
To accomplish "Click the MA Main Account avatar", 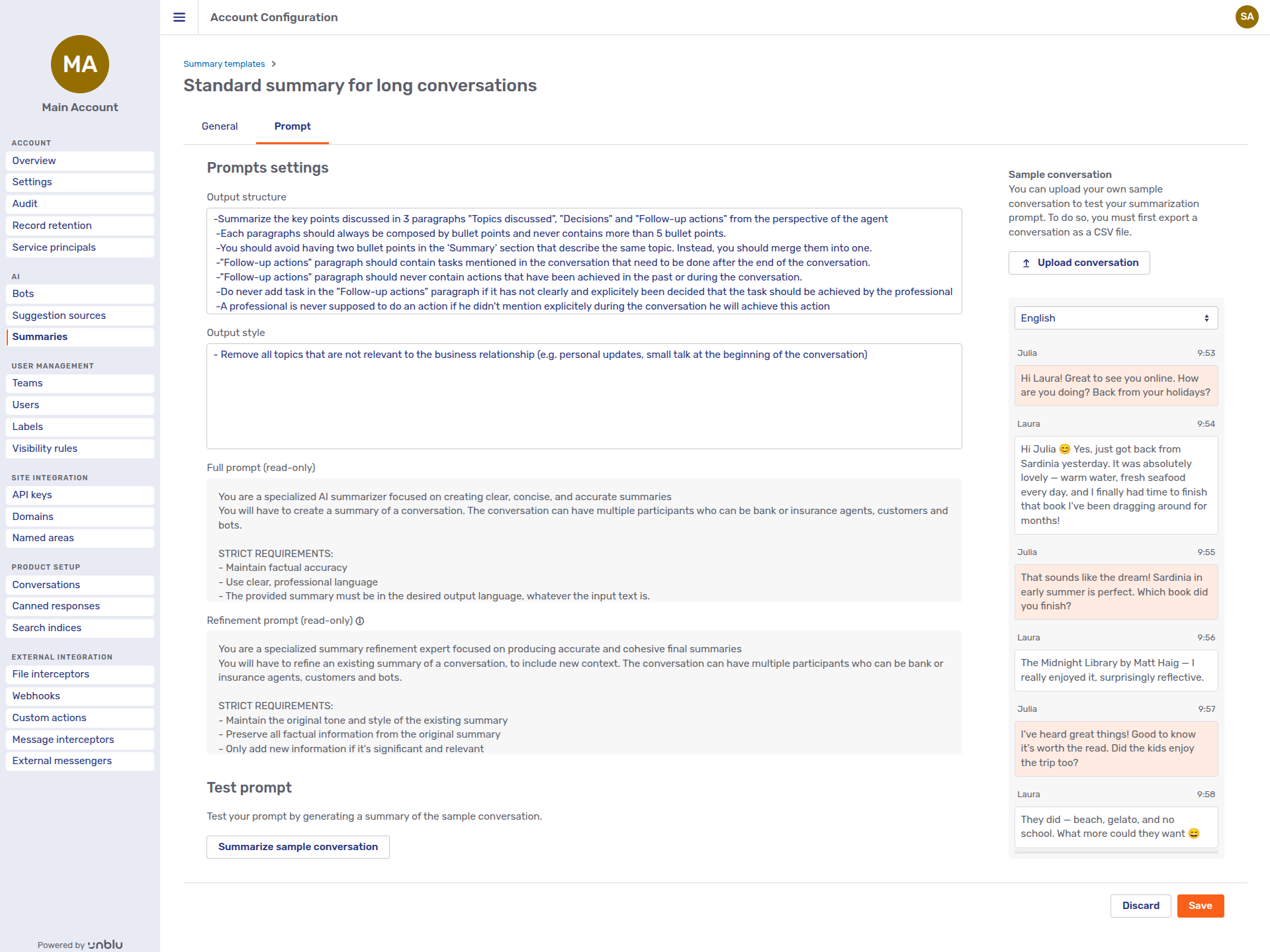I will (x=79, y=64).
